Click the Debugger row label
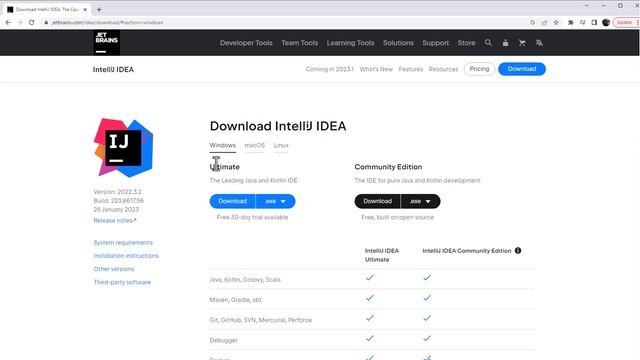The image size is (640, 360). 223,340
